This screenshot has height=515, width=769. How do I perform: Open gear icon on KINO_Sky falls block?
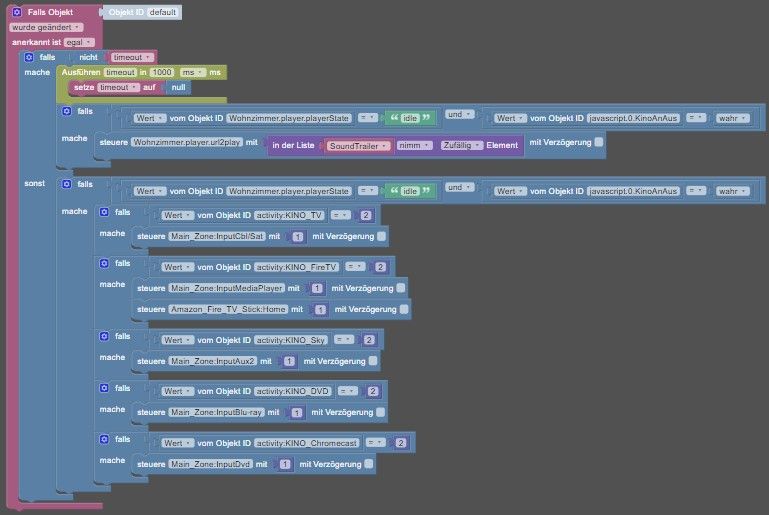104,336
